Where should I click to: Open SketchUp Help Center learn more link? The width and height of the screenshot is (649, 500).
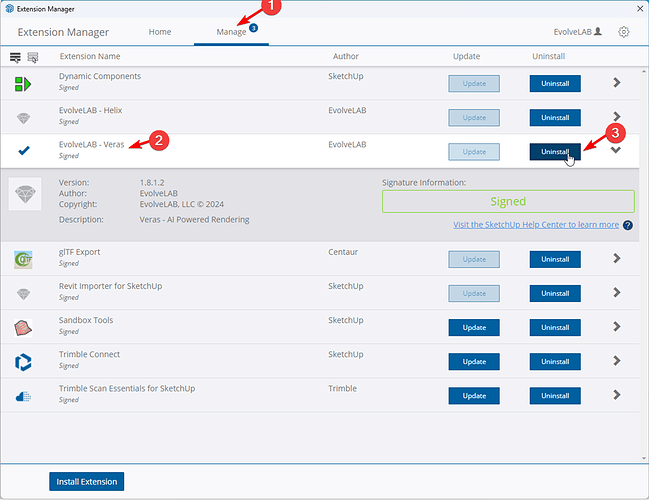(x=536, y=225)
